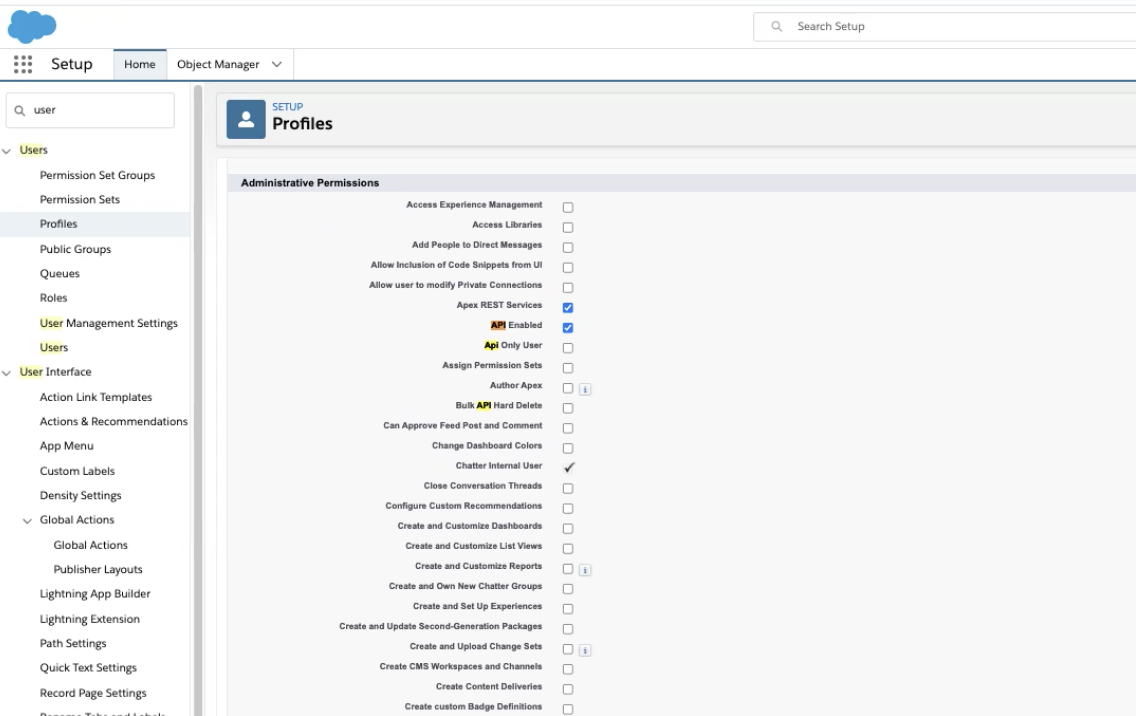
Task: Go to Permission Sets
Action: click(x=80, y=199)
